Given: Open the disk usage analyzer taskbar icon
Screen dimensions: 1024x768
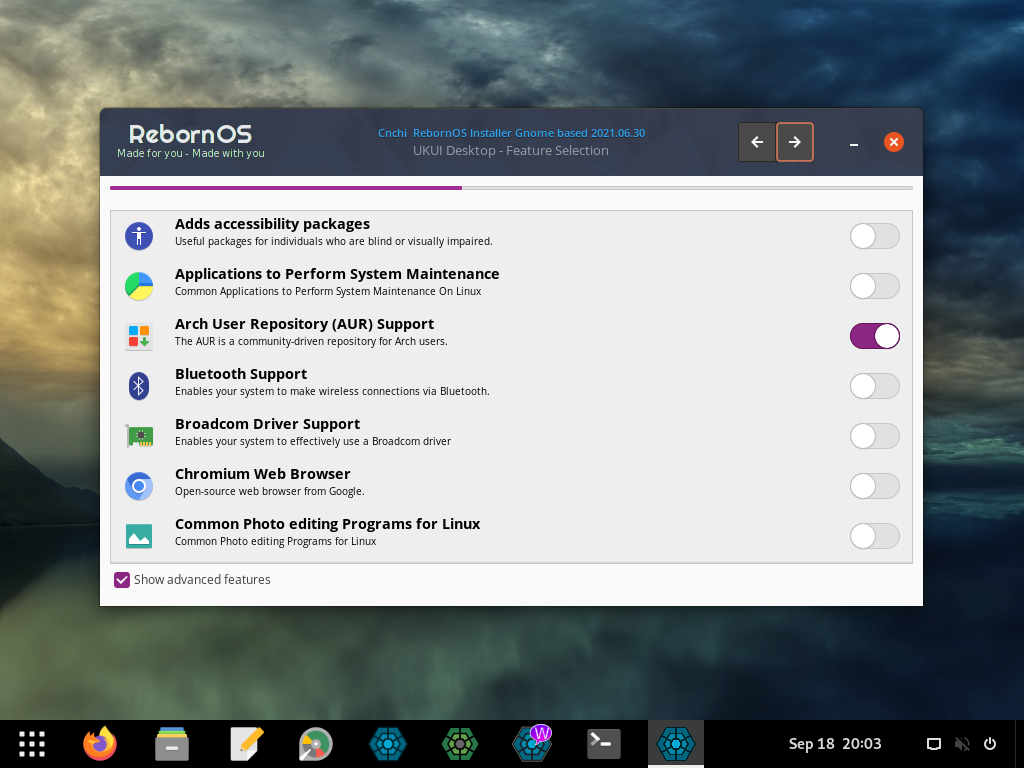Looking at the screenshot, I should click(316, 744).
